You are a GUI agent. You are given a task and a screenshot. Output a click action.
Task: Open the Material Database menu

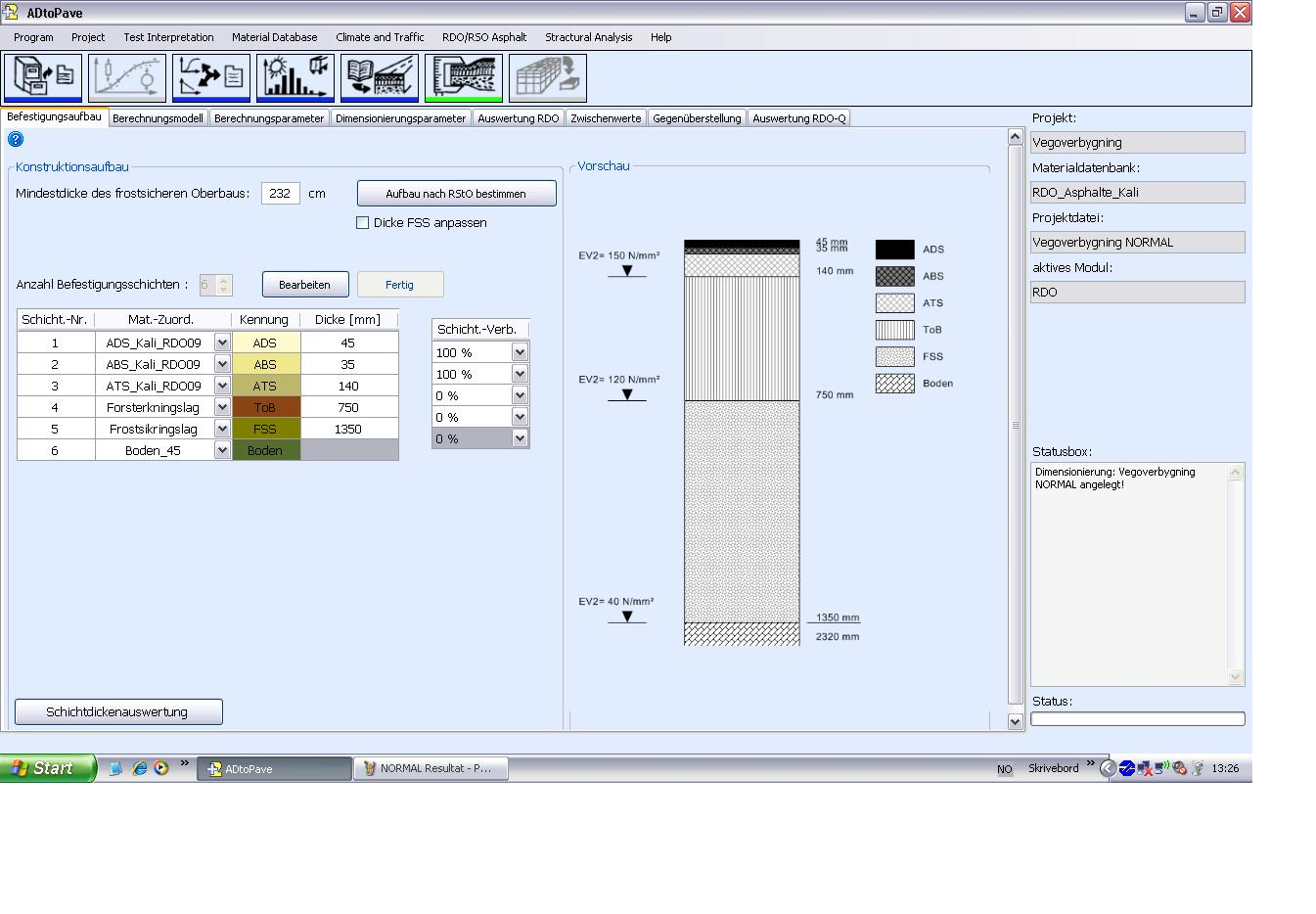(275, 37)
